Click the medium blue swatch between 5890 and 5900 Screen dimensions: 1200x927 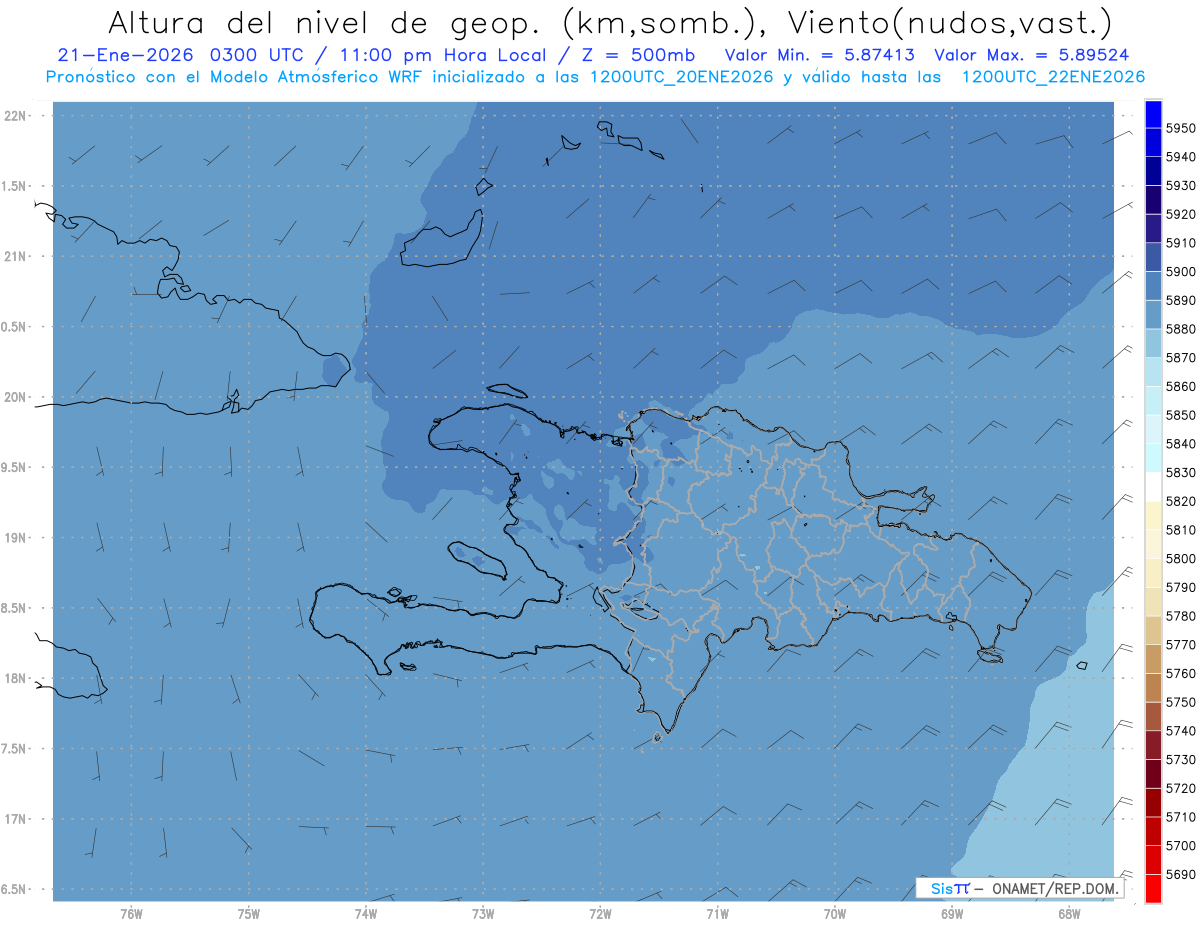click(1152, 286)
